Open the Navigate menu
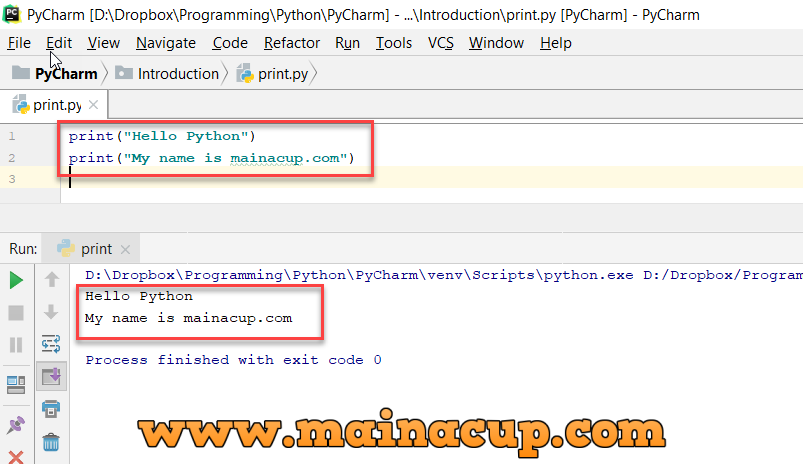803x464 pixels. [x=166, y=43]
